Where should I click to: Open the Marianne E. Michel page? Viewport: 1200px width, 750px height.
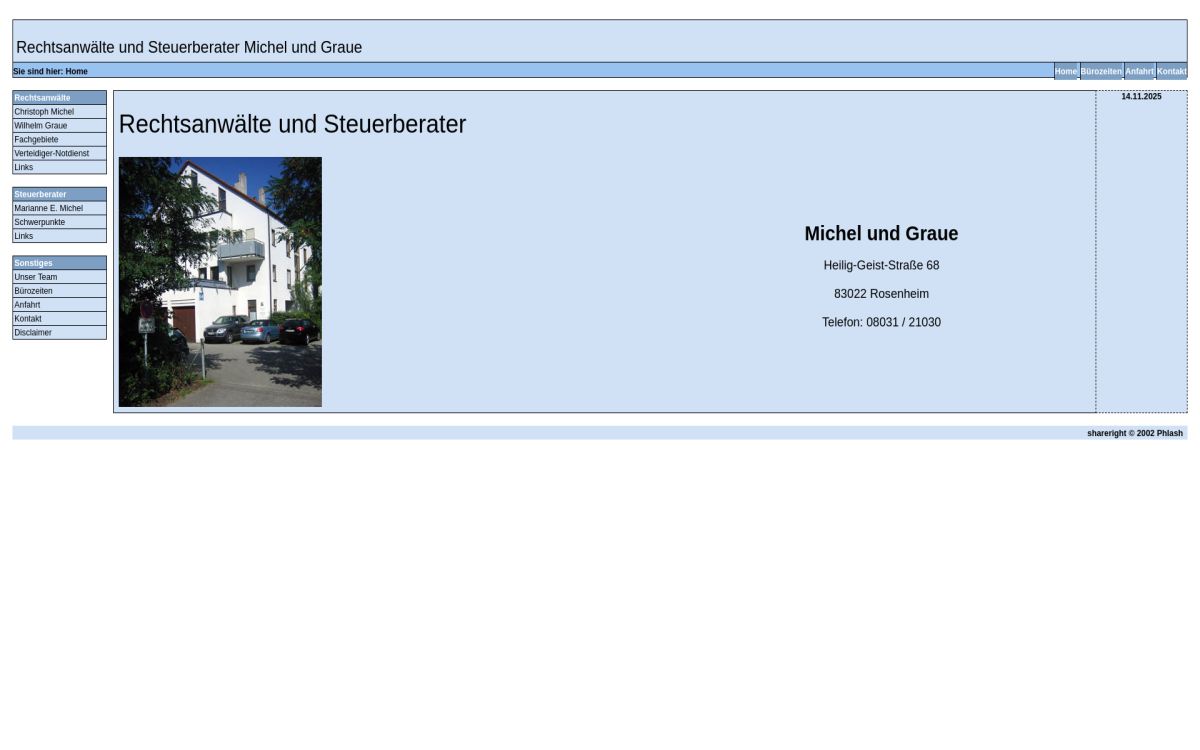pyautogui.click(x=48, y=208)
